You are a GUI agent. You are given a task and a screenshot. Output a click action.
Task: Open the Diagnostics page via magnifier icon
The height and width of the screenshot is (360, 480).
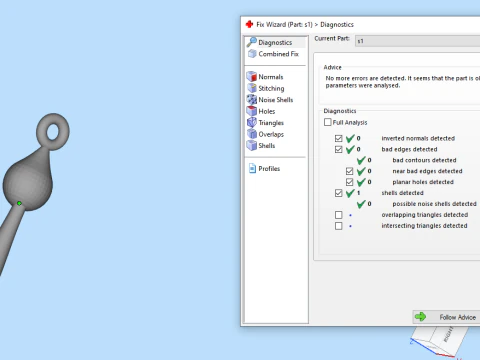click(x=252, y=42)
